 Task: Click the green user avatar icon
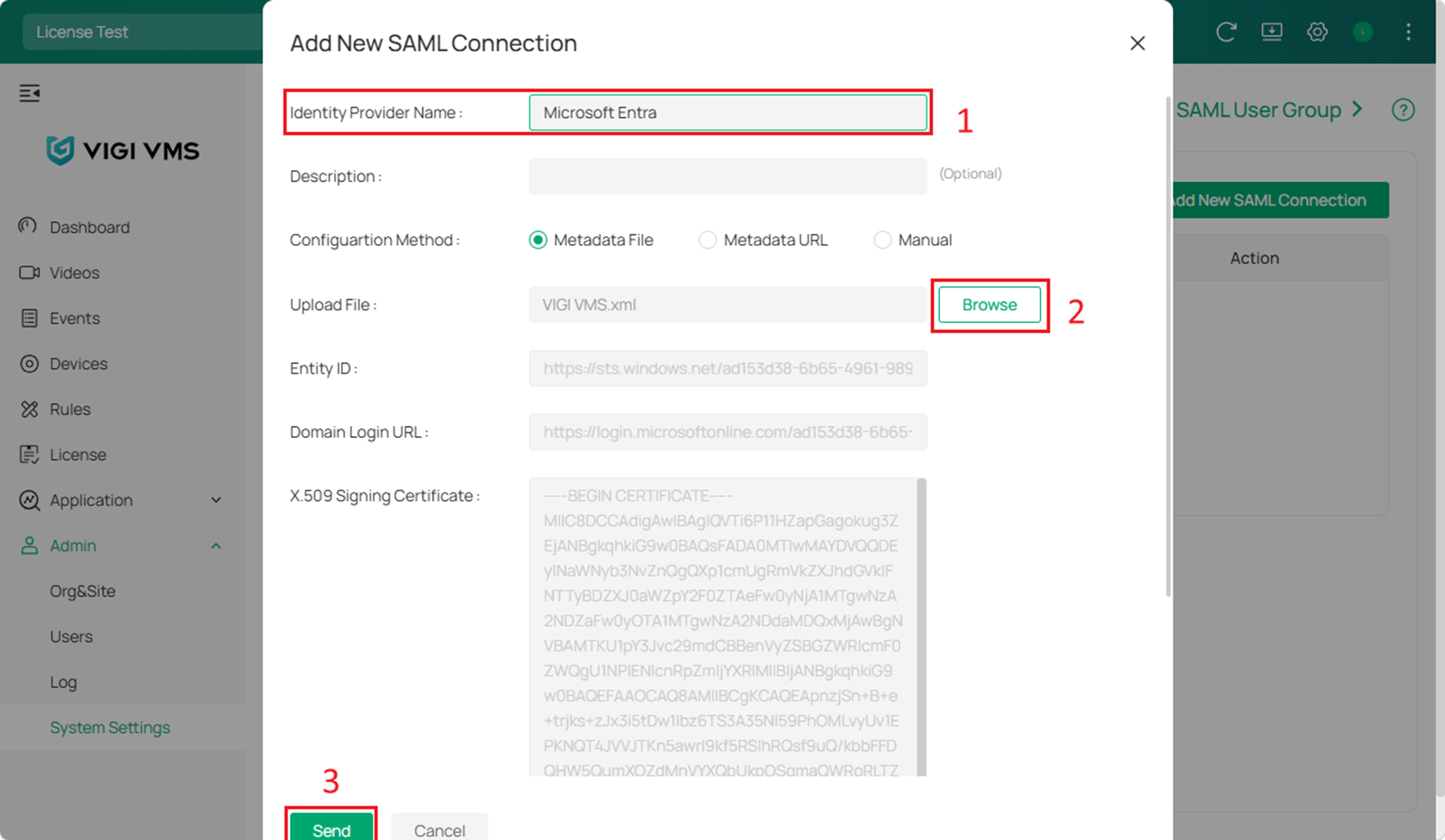click(1363, 32)
